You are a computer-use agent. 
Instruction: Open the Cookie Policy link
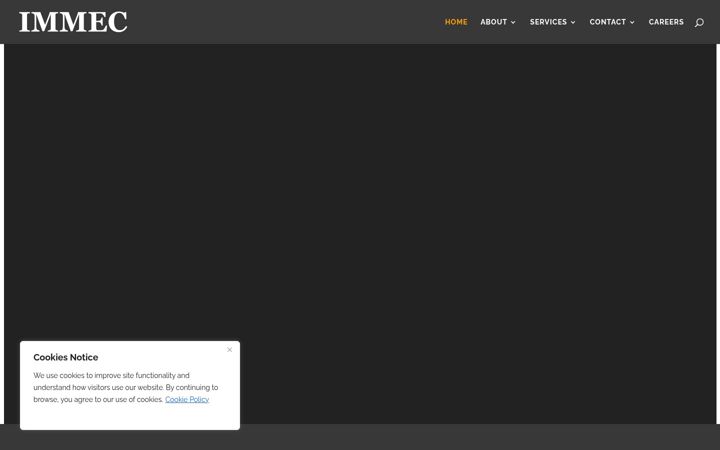[x=187, y=399]
